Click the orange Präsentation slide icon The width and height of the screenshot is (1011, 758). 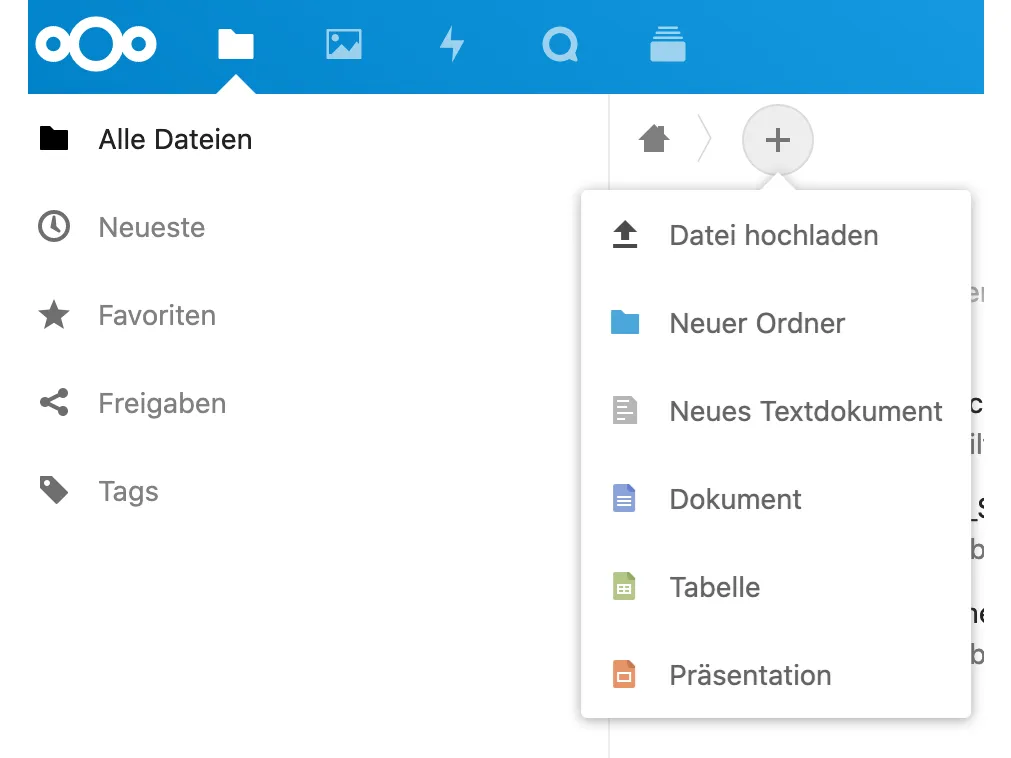click(623, 674)
